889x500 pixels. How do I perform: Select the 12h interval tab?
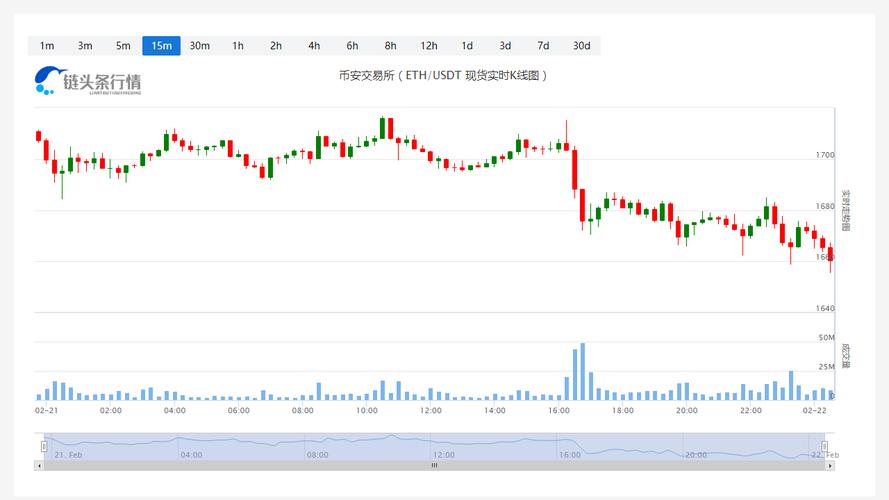(x=429, y=45)
